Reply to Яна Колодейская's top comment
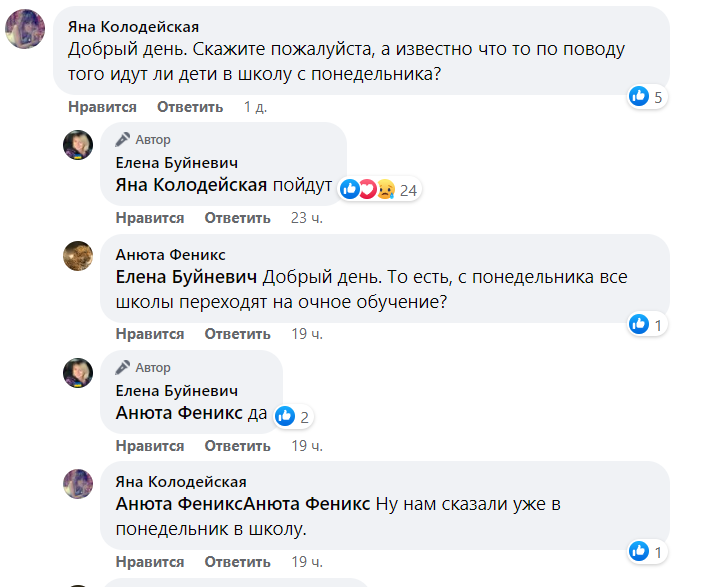The height and width of the screenshot is (587, 722). point(190,107)
